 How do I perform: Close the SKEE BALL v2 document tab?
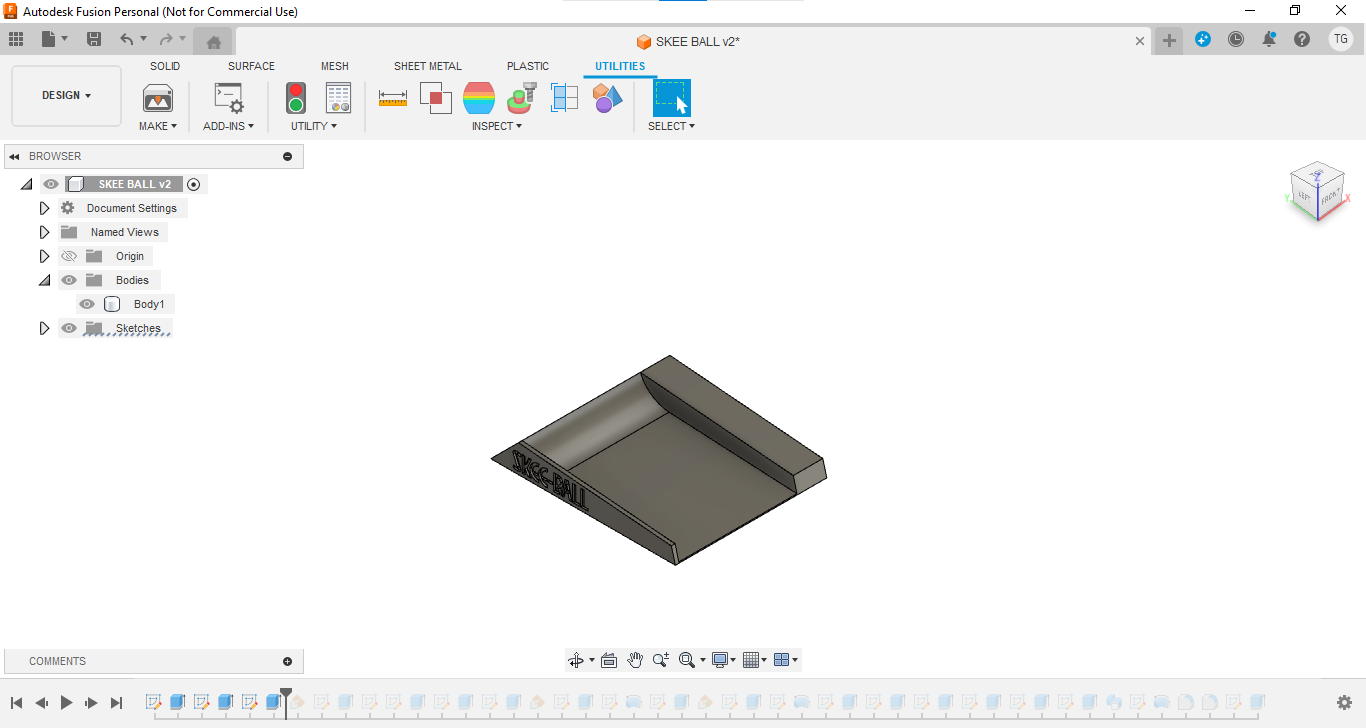pos(1140,41)
